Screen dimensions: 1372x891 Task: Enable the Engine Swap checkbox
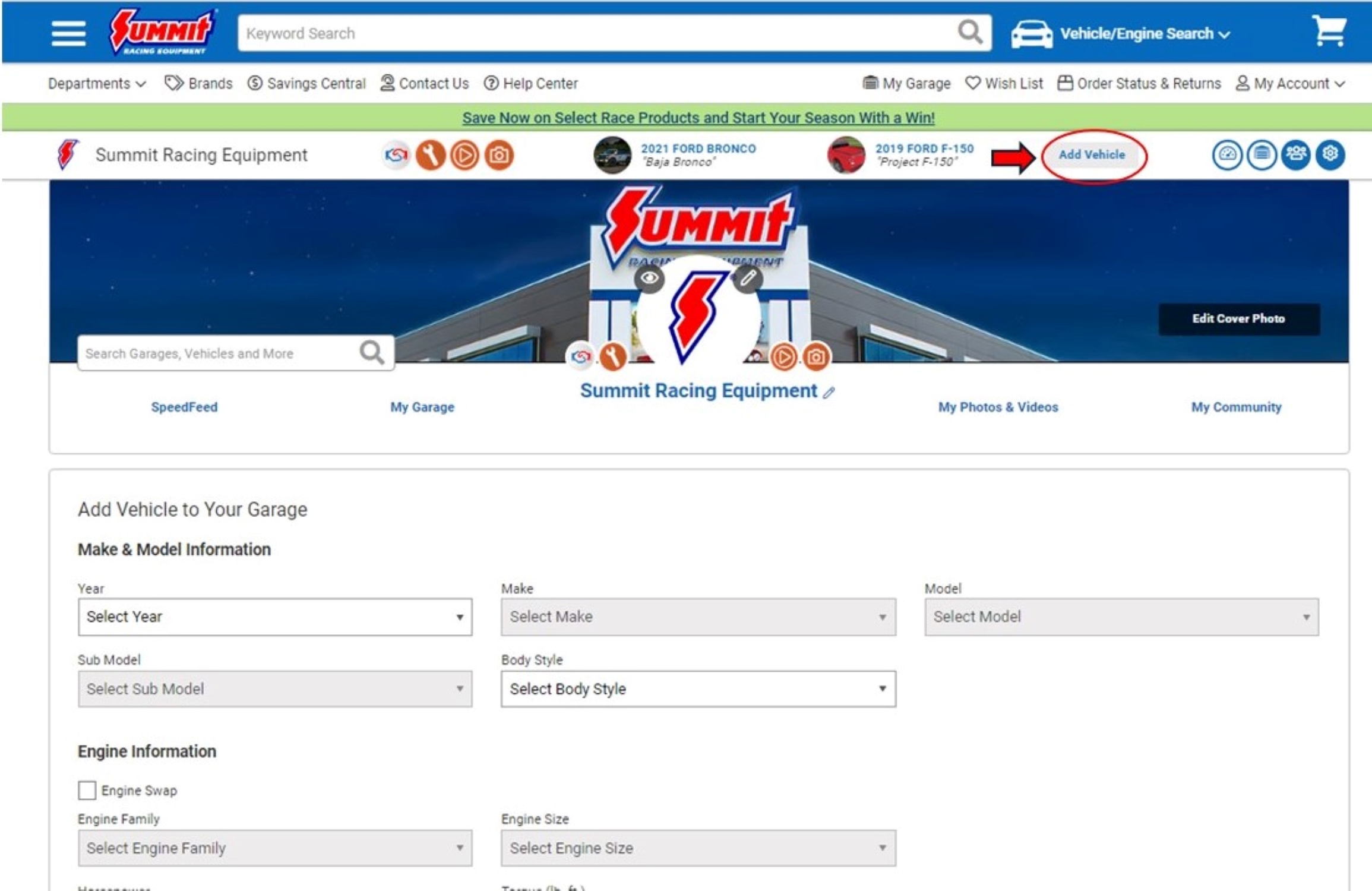pyautogui.click(x=87, y=791)
